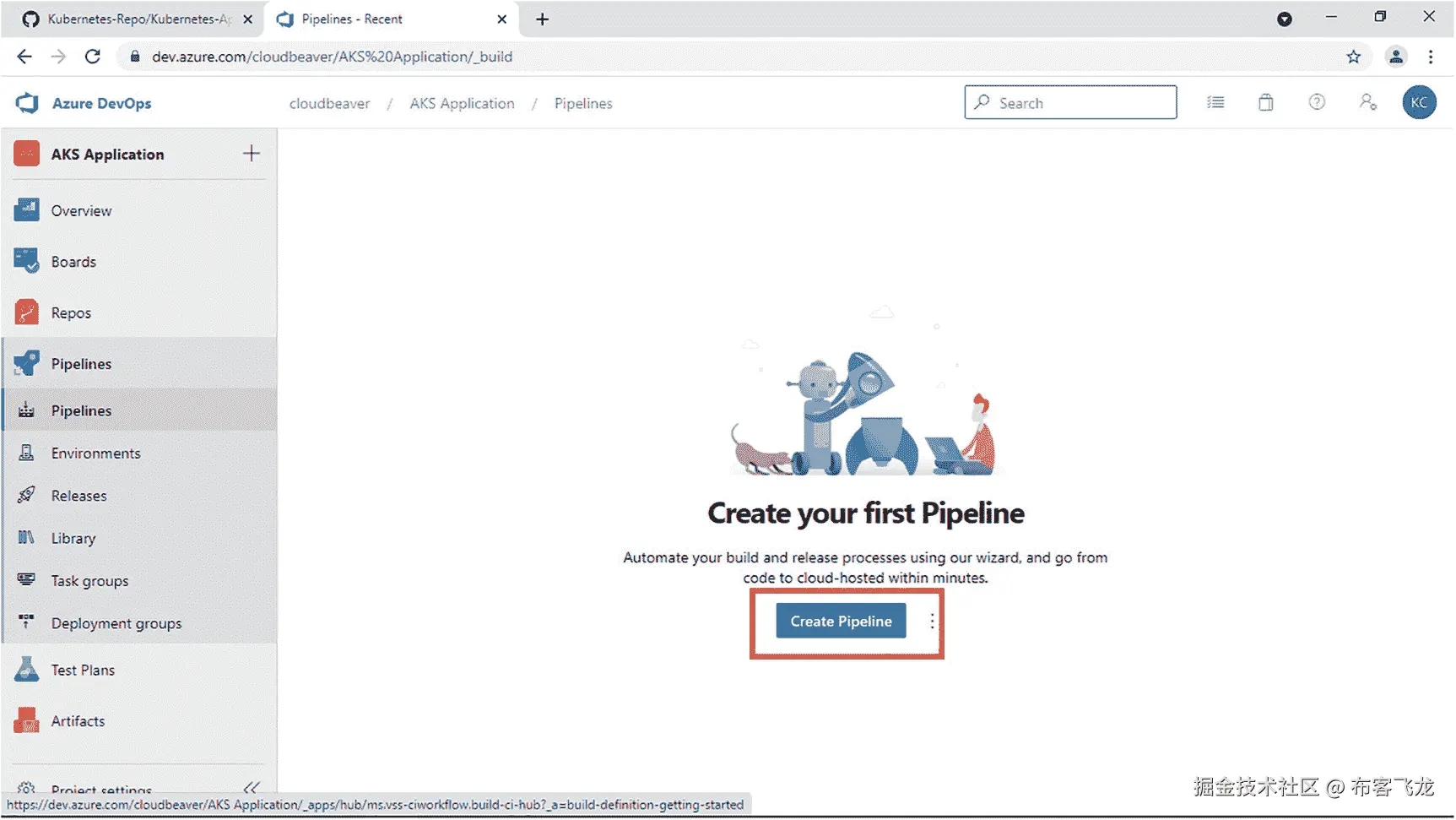Click the Releases rocket icon

click(x=27, y=495)
